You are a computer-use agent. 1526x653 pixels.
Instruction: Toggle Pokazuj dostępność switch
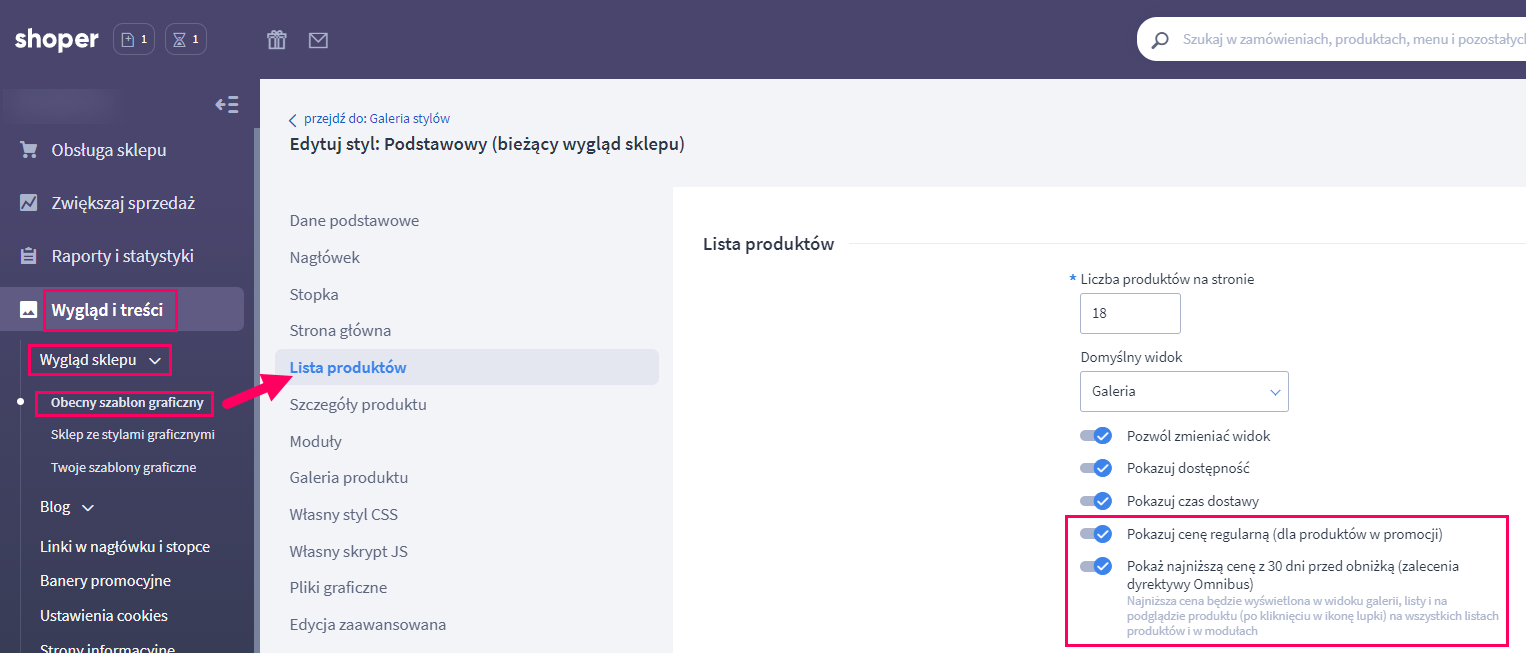(1096, 468)
